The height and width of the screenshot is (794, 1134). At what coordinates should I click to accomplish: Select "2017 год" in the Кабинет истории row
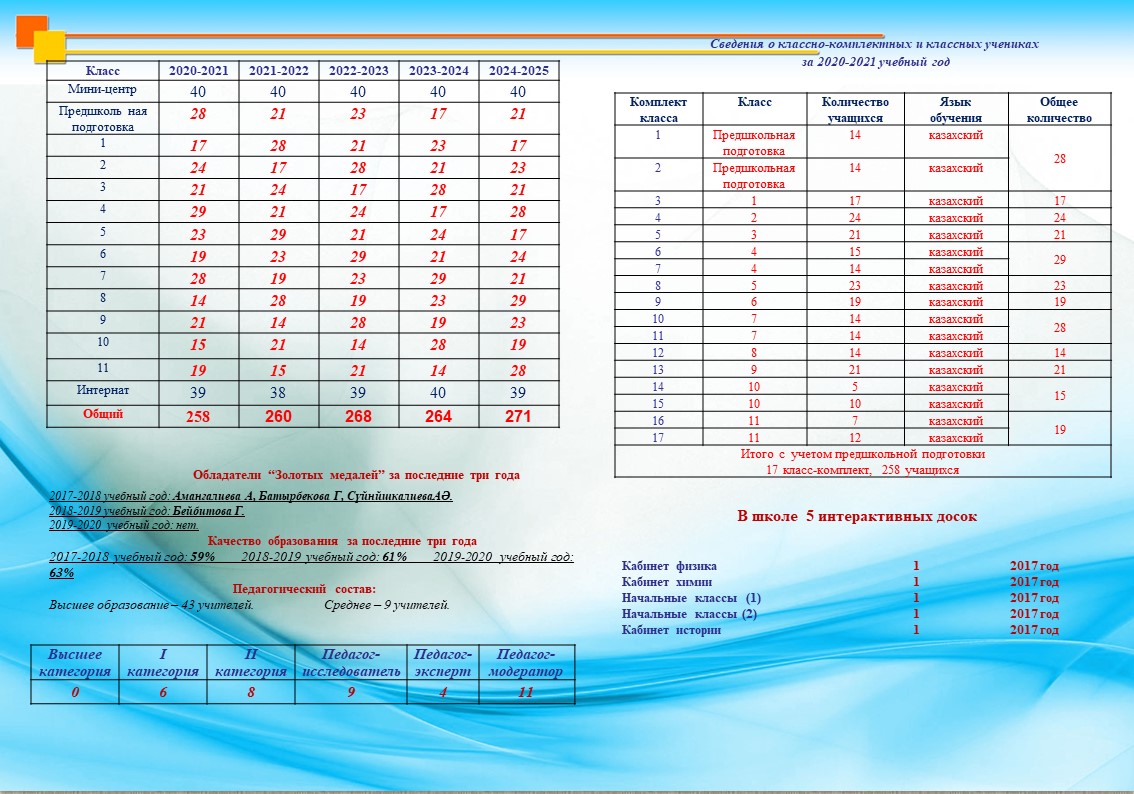coord(1034,630)
